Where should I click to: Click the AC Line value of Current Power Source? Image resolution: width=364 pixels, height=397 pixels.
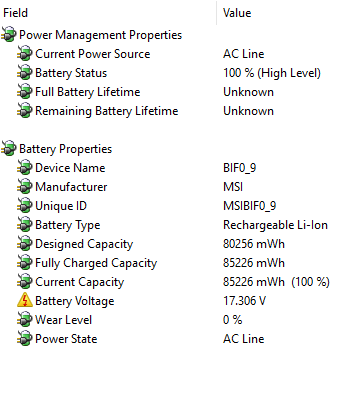pyautogui.click(x=244, y=54)
